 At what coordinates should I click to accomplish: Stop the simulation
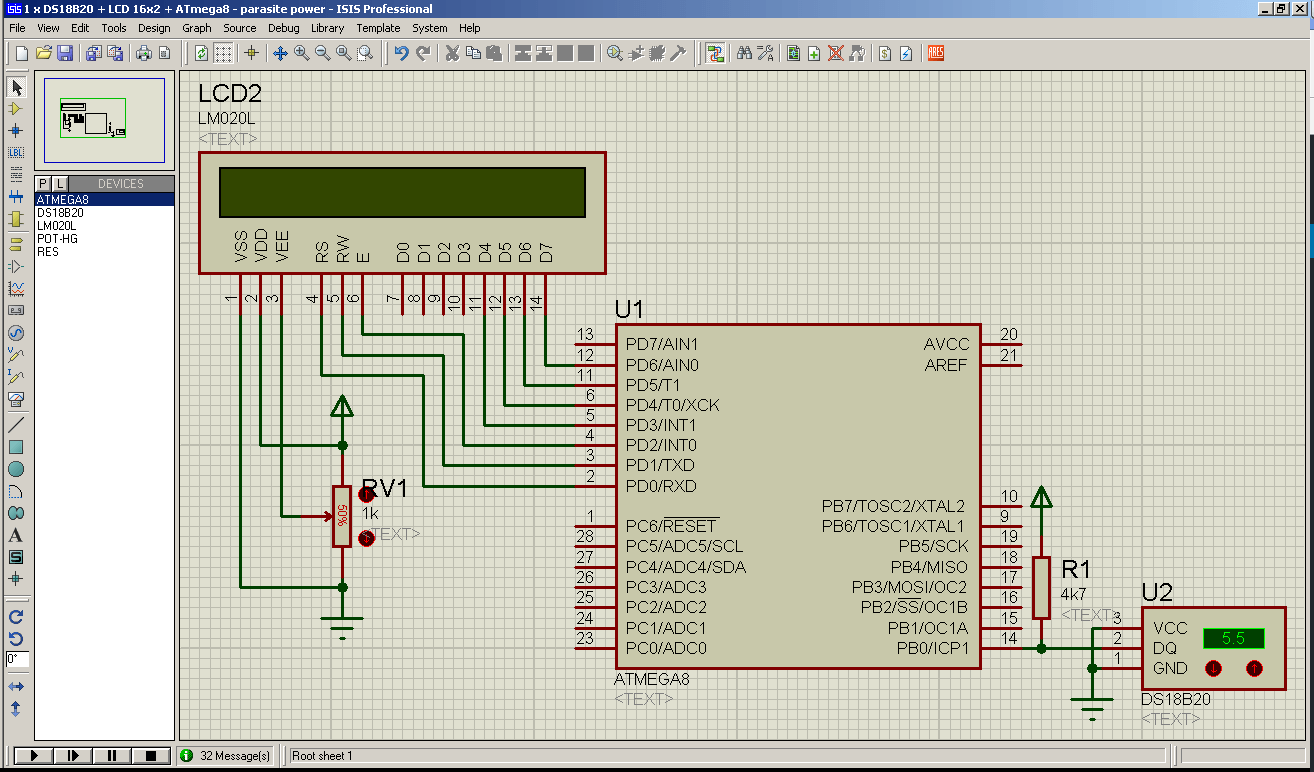tap(151, 756)
